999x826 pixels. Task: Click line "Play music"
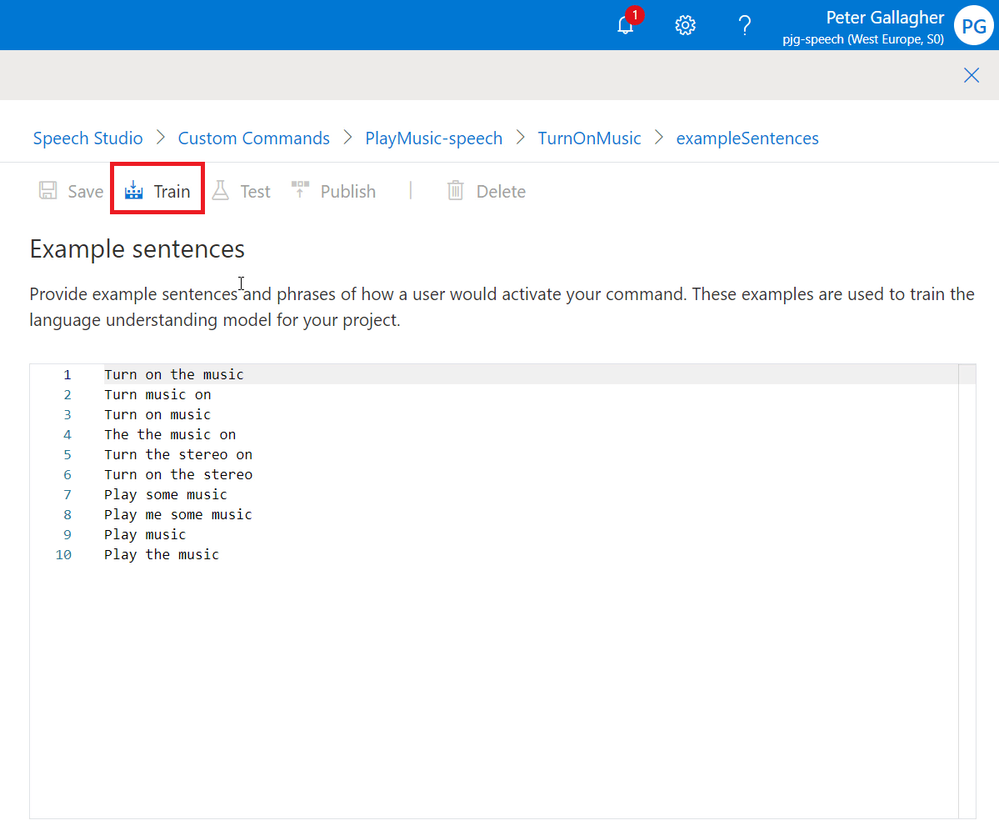coord(145,535)
